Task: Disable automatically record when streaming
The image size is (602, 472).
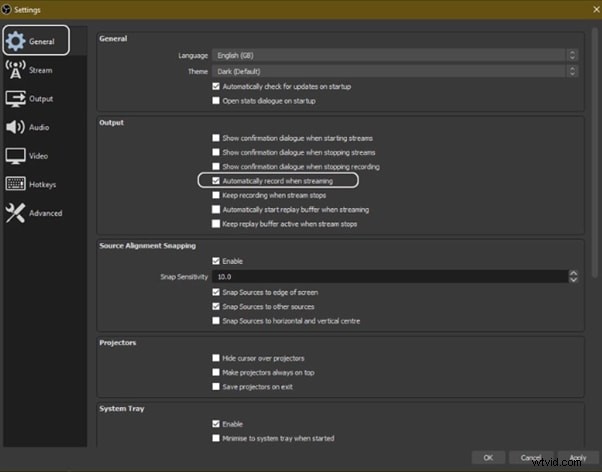Action: (216, 181)
